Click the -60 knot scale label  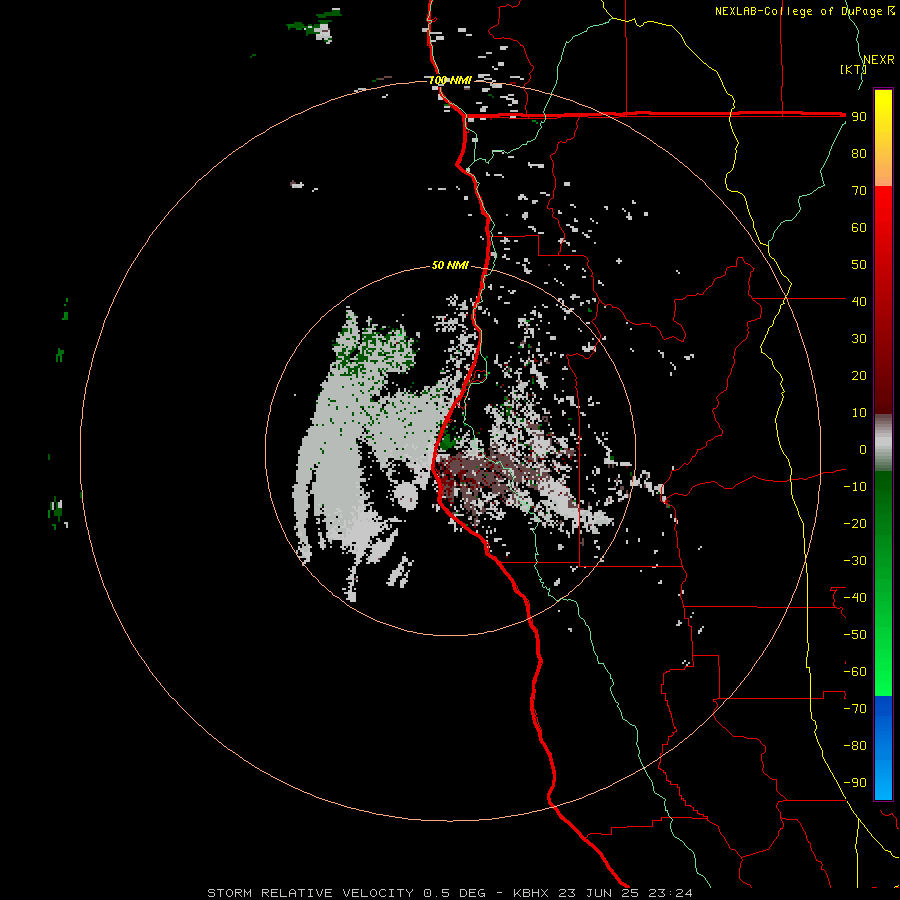(855, 672)
